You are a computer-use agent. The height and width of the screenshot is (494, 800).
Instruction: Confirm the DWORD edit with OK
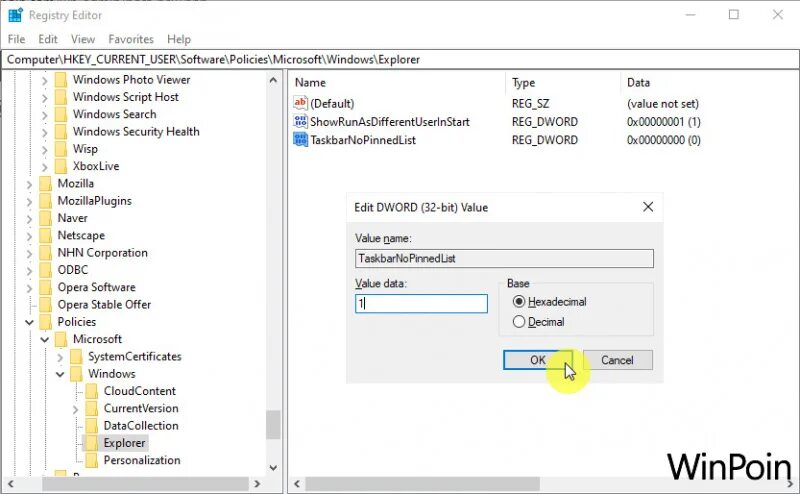click(538, 360)
